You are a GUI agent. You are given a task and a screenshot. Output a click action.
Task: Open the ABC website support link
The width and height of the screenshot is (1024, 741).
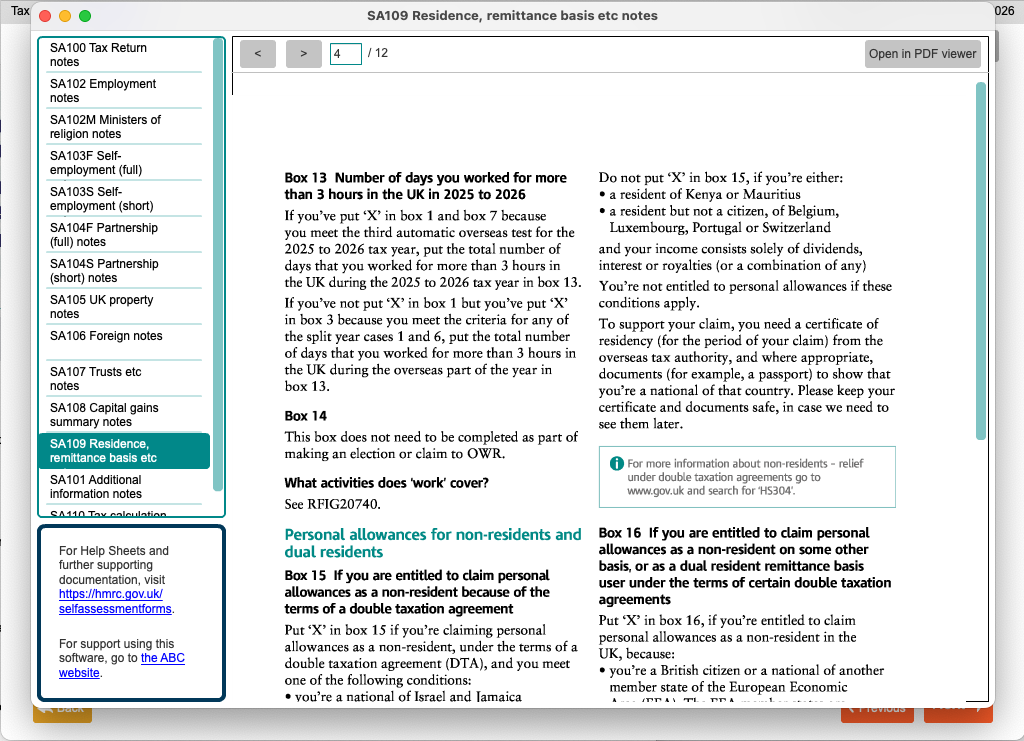pos(162,658)
